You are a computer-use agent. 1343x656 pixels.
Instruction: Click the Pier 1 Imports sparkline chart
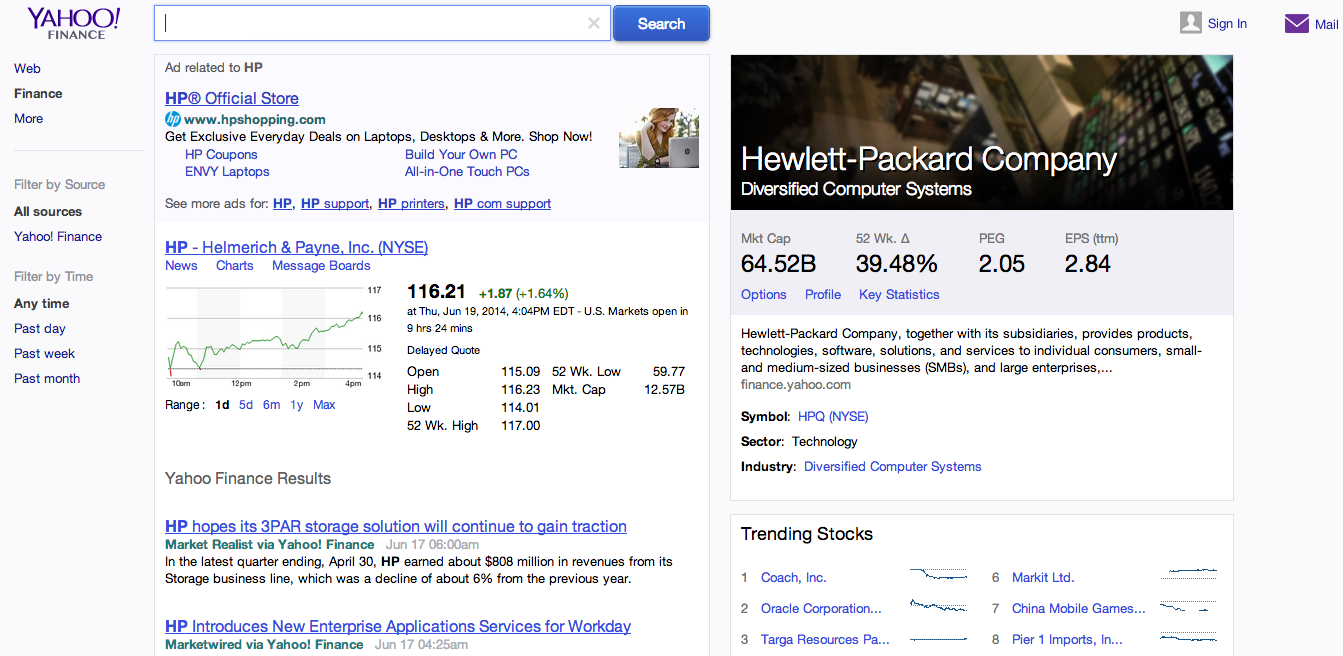point(1189,638)
